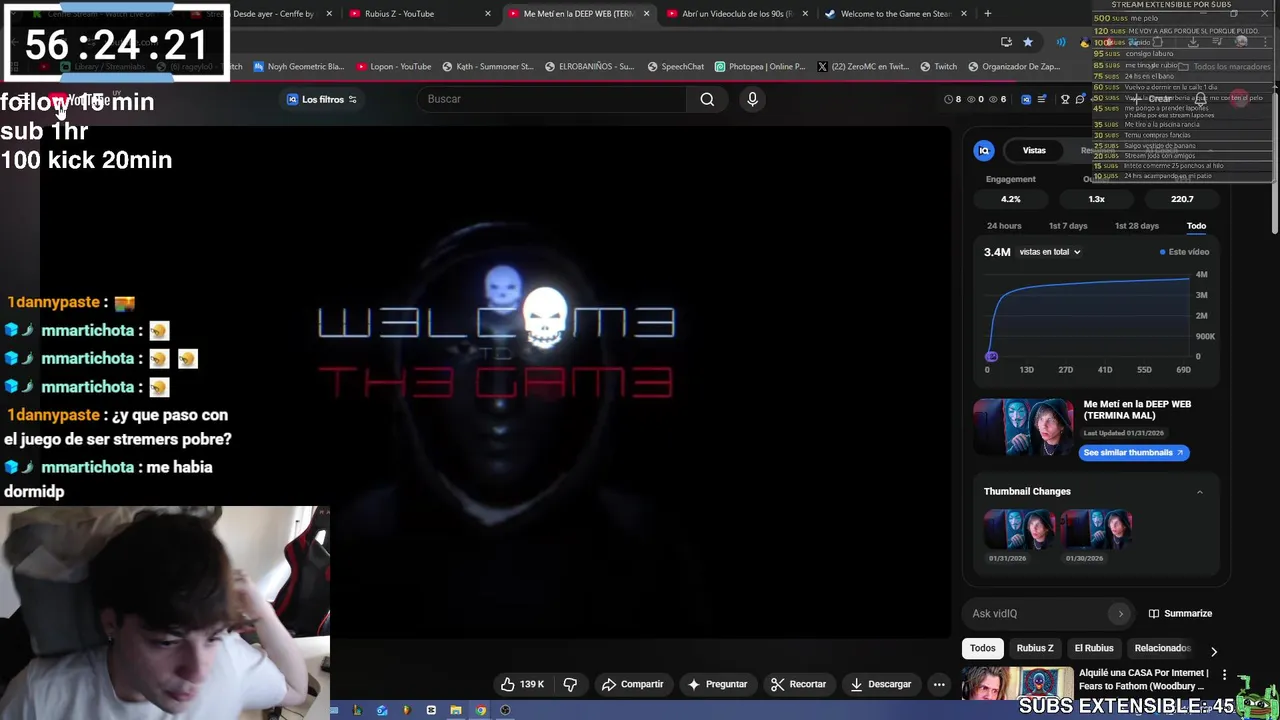
Task: Toggle the Este video legend series
Action: pyautogui.click(x=1184, y=252)
